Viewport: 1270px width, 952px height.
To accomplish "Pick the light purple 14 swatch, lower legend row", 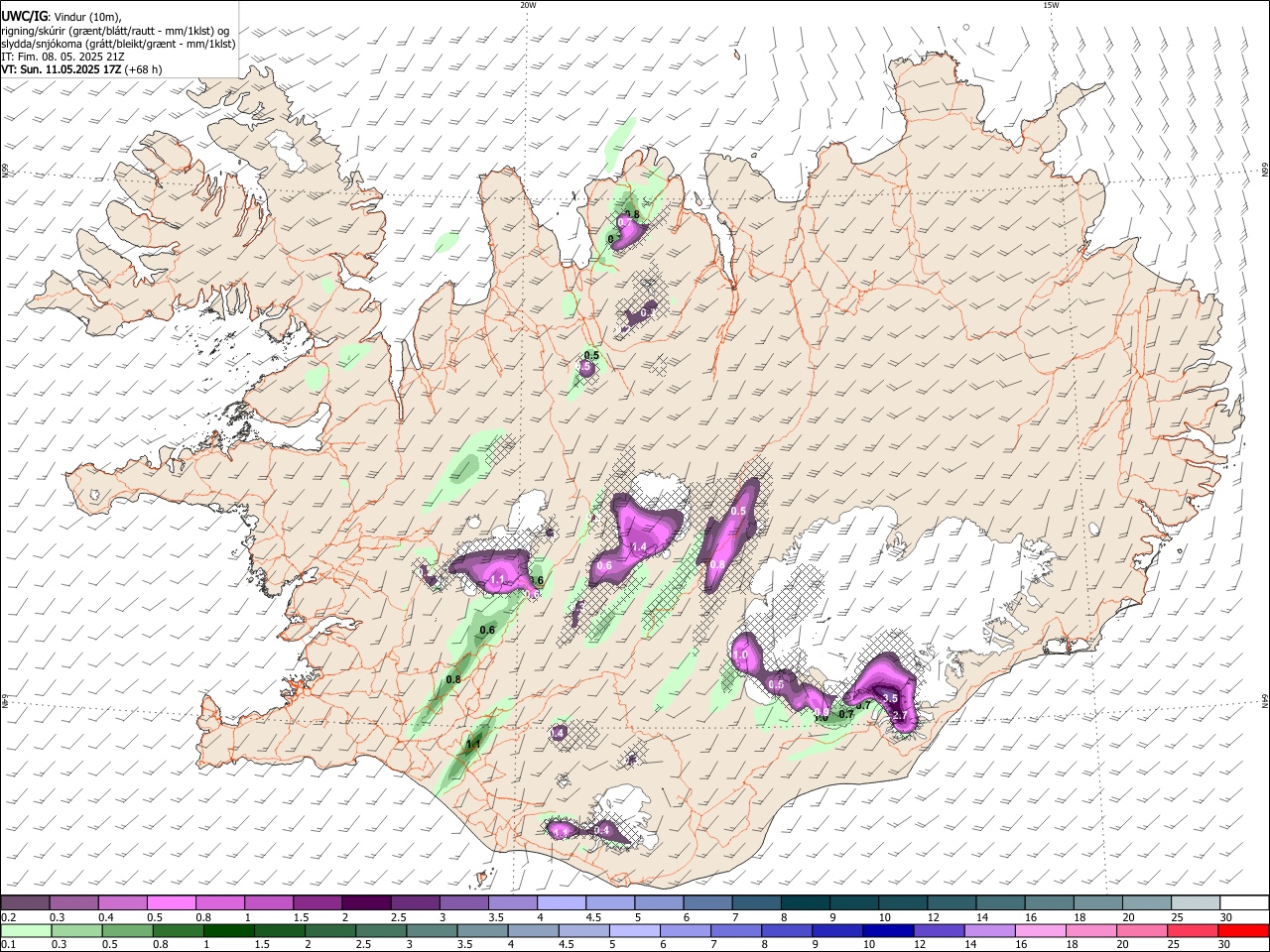I will pos(988,930).
